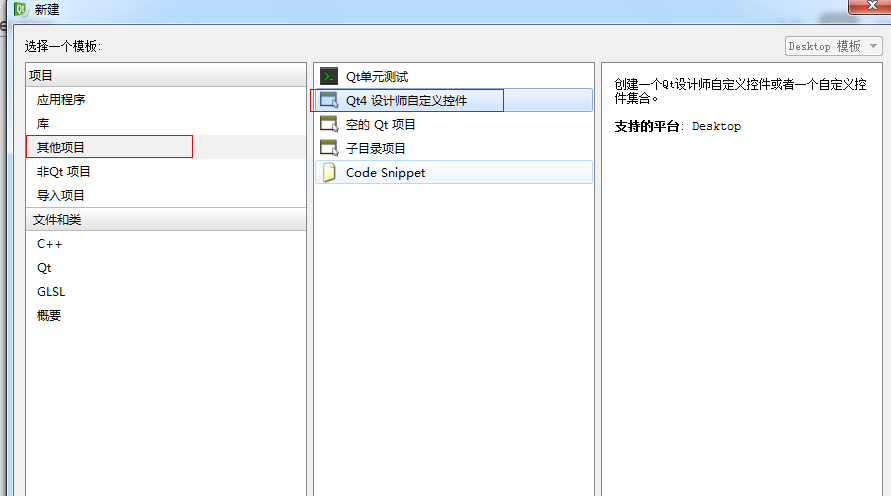Click the Qt4 设计师自定义控件 icon

coord(329,101)
